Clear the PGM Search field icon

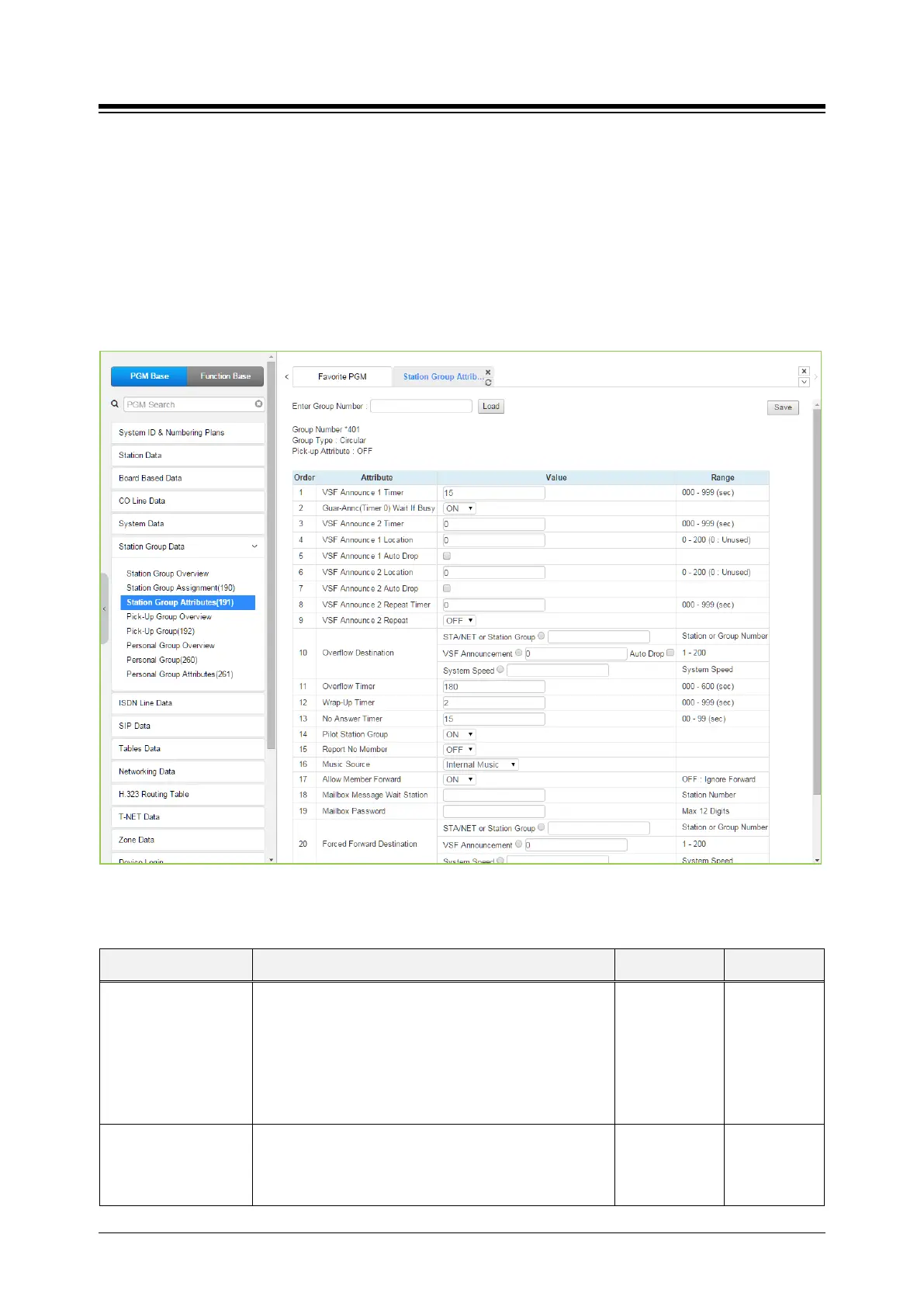[258, 404]
